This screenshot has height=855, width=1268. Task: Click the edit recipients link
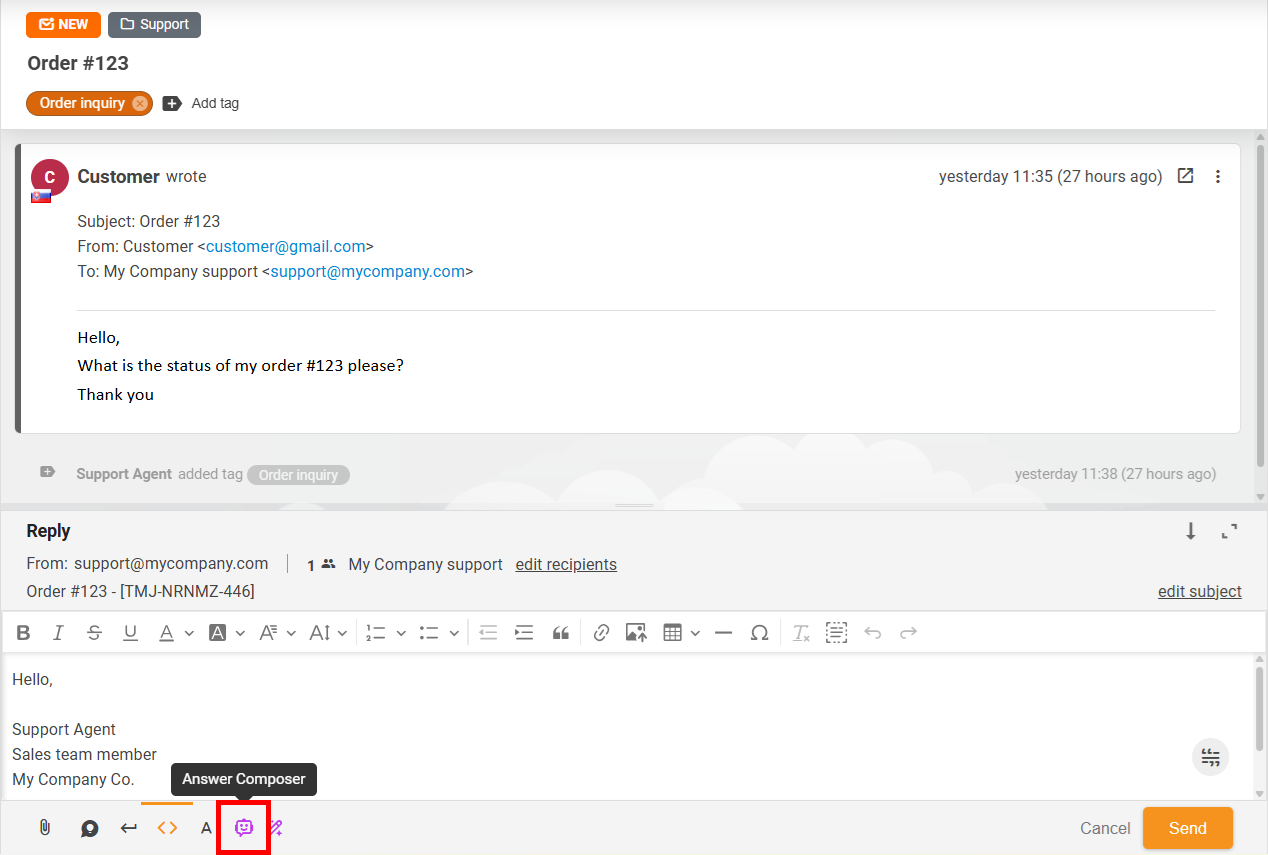[x=566, y=564]
